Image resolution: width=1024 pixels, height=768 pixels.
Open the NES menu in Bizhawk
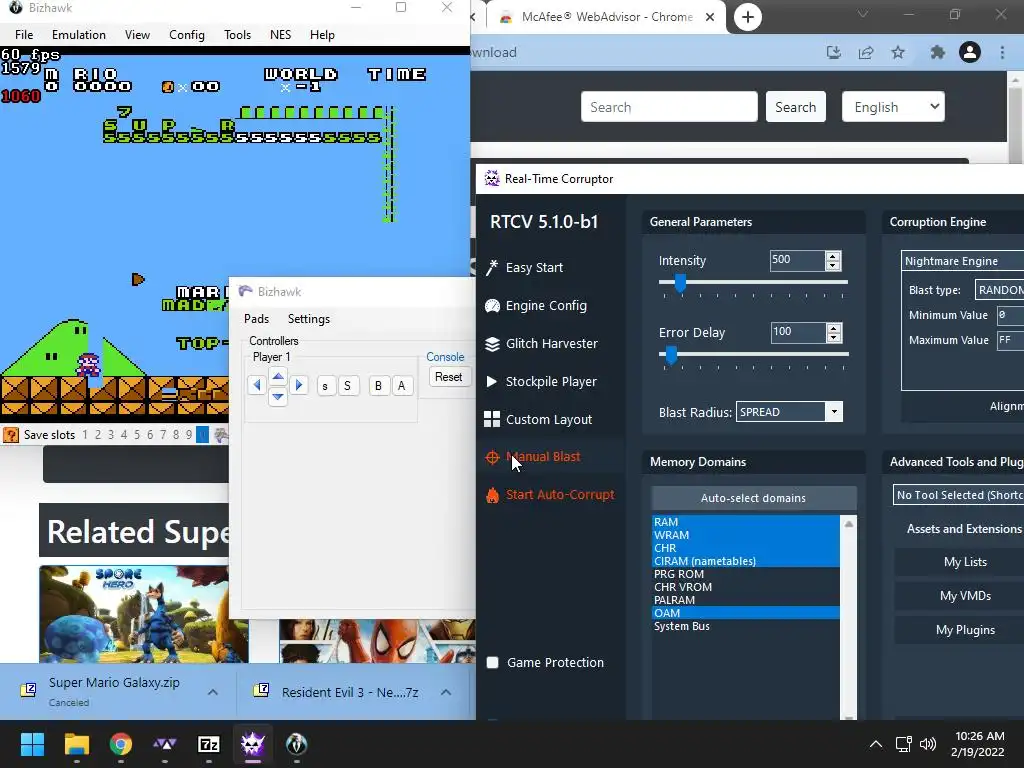click(x=280, y=35)
